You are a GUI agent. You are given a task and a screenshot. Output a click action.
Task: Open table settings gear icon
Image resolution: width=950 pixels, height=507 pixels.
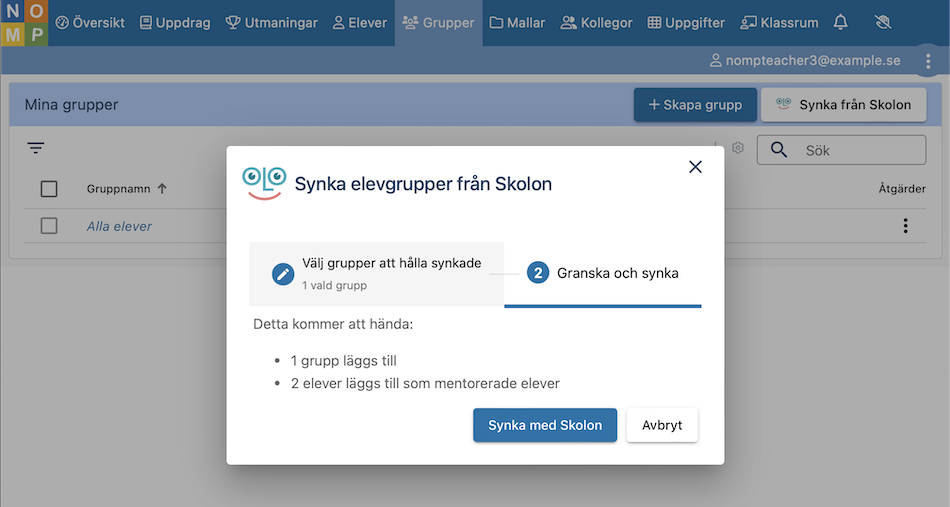[737, 148]
